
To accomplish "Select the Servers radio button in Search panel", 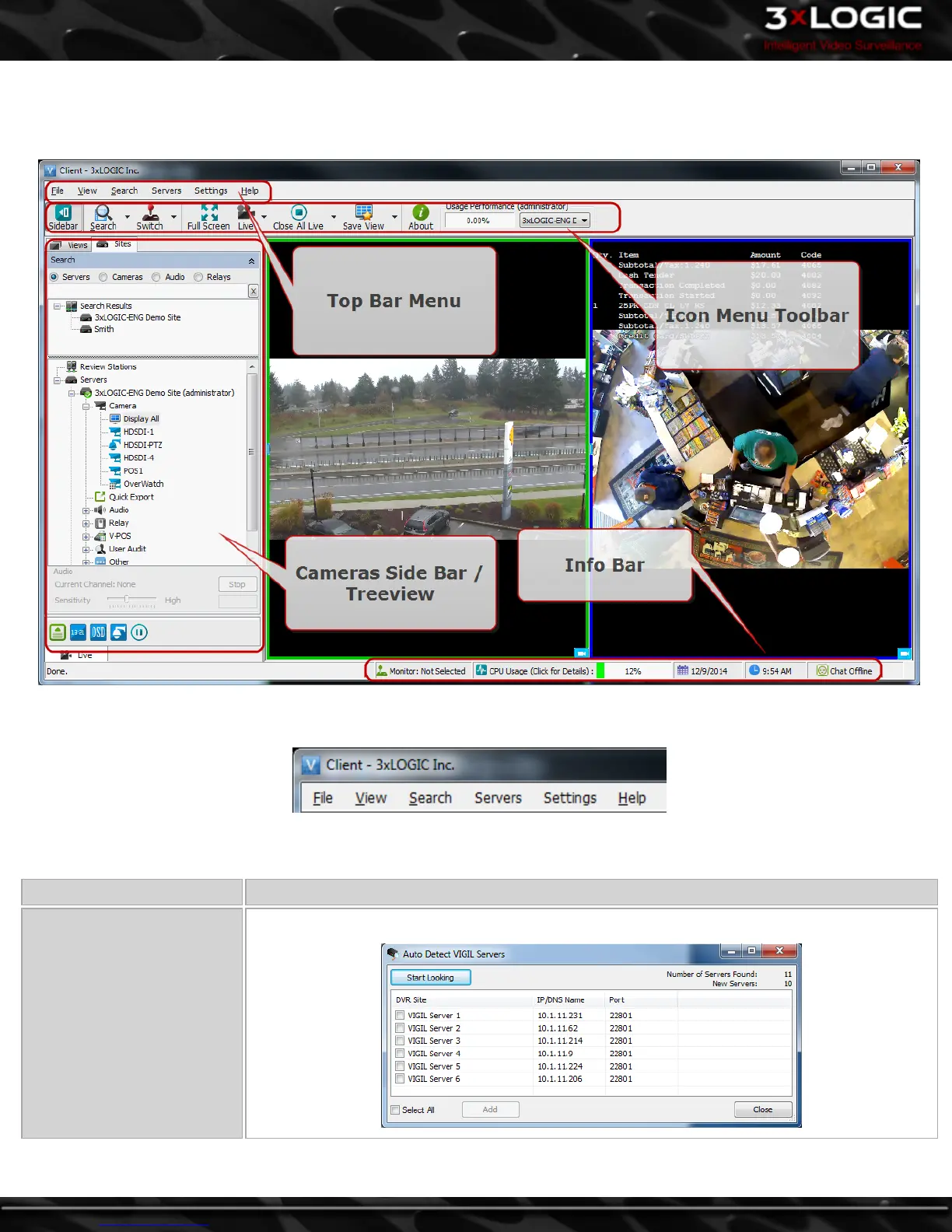I will 54,277.
